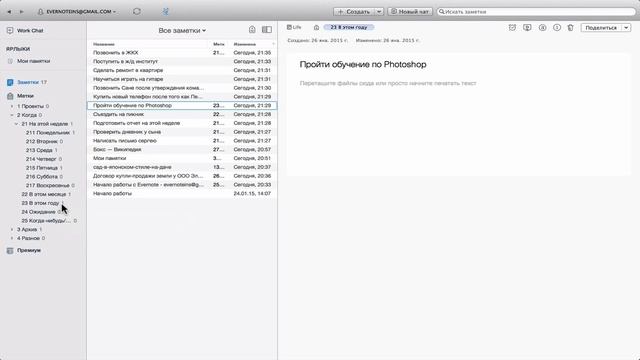Select the 24 Ожидание tag
The image size is (640, 360).
click(38, 212)
